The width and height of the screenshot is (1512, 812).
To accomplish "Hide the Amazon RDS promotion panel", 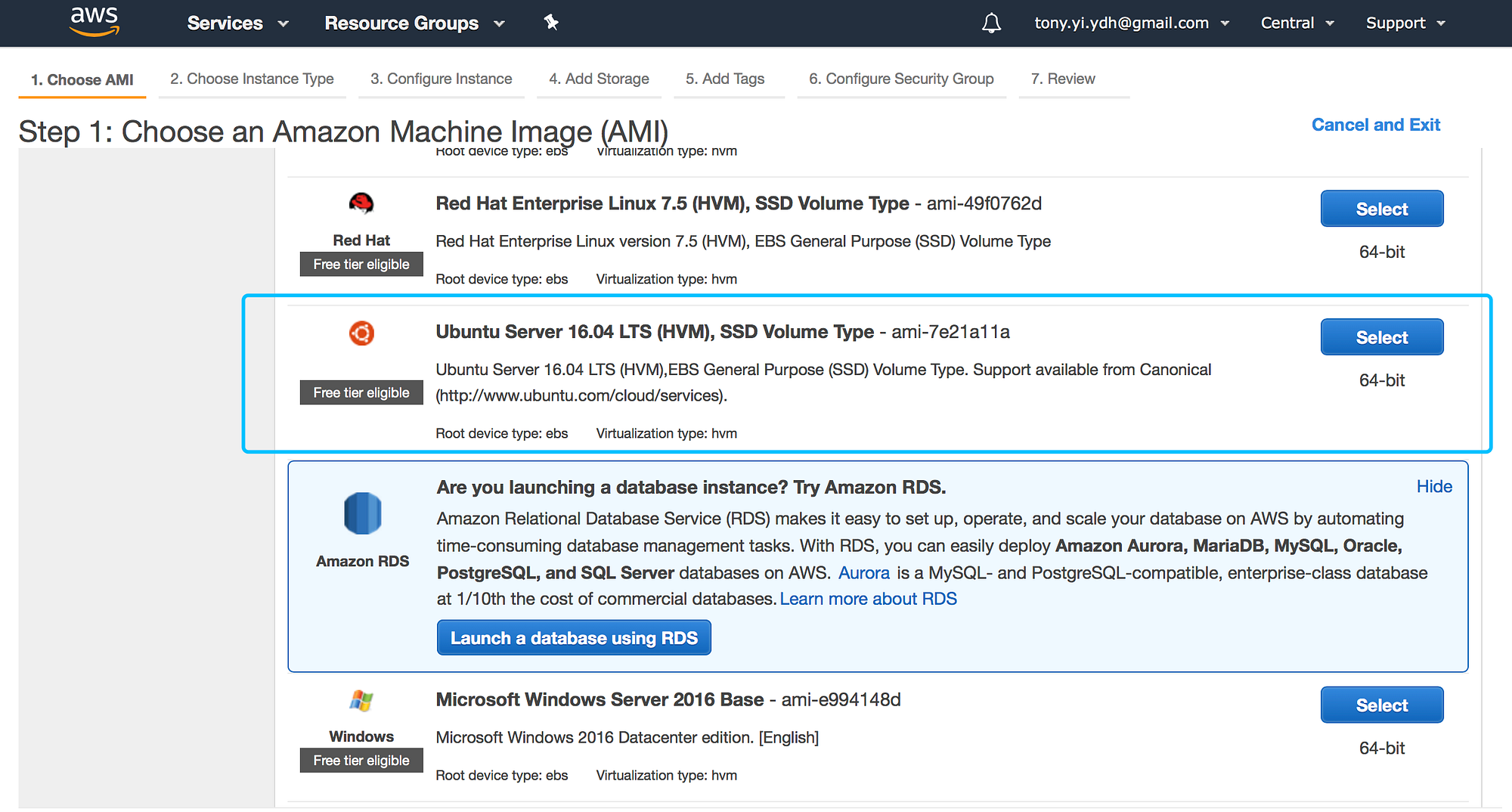I will point(1434,486).
